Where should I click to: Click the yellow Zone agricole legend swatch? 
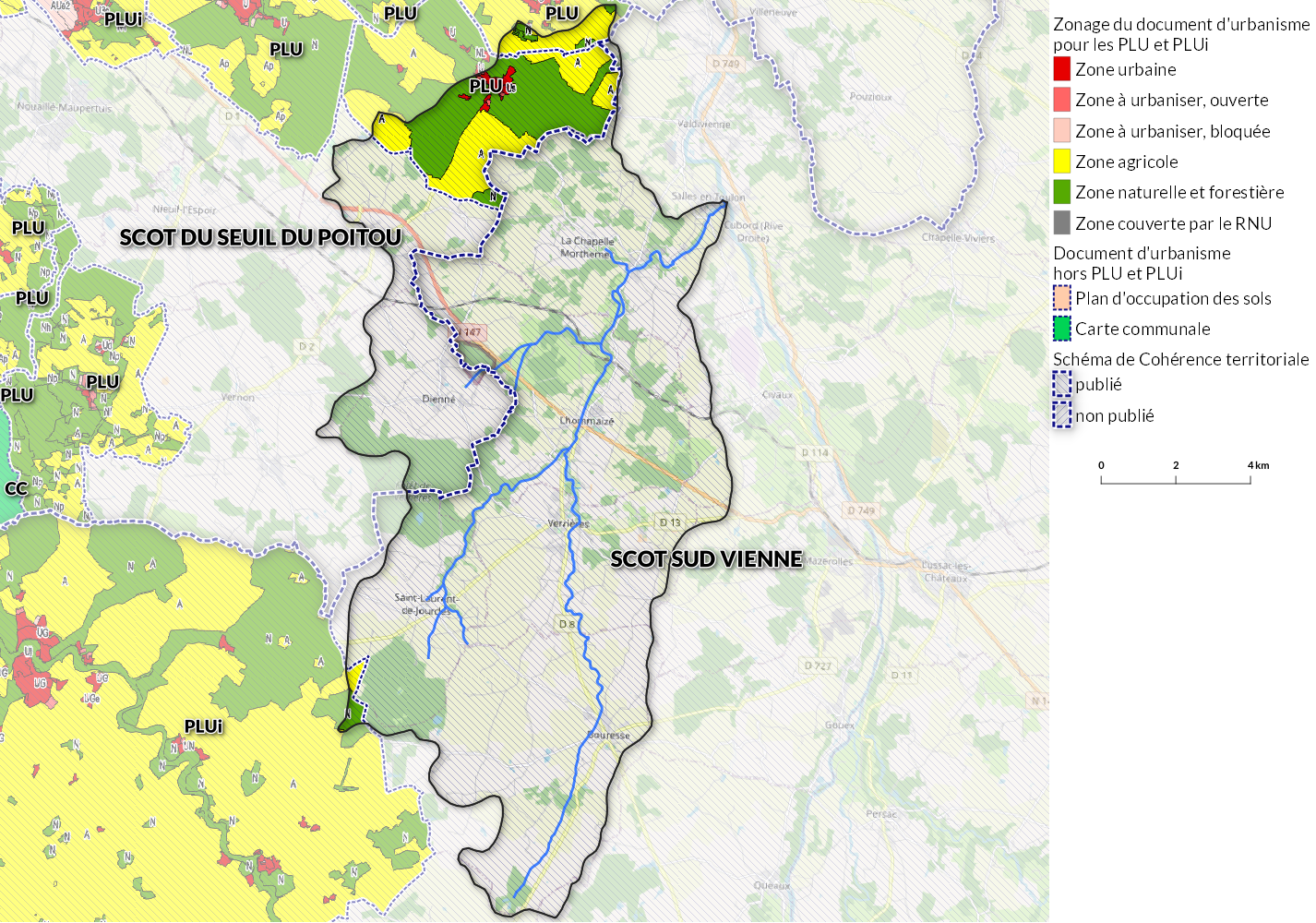[x=1061, y=162]
